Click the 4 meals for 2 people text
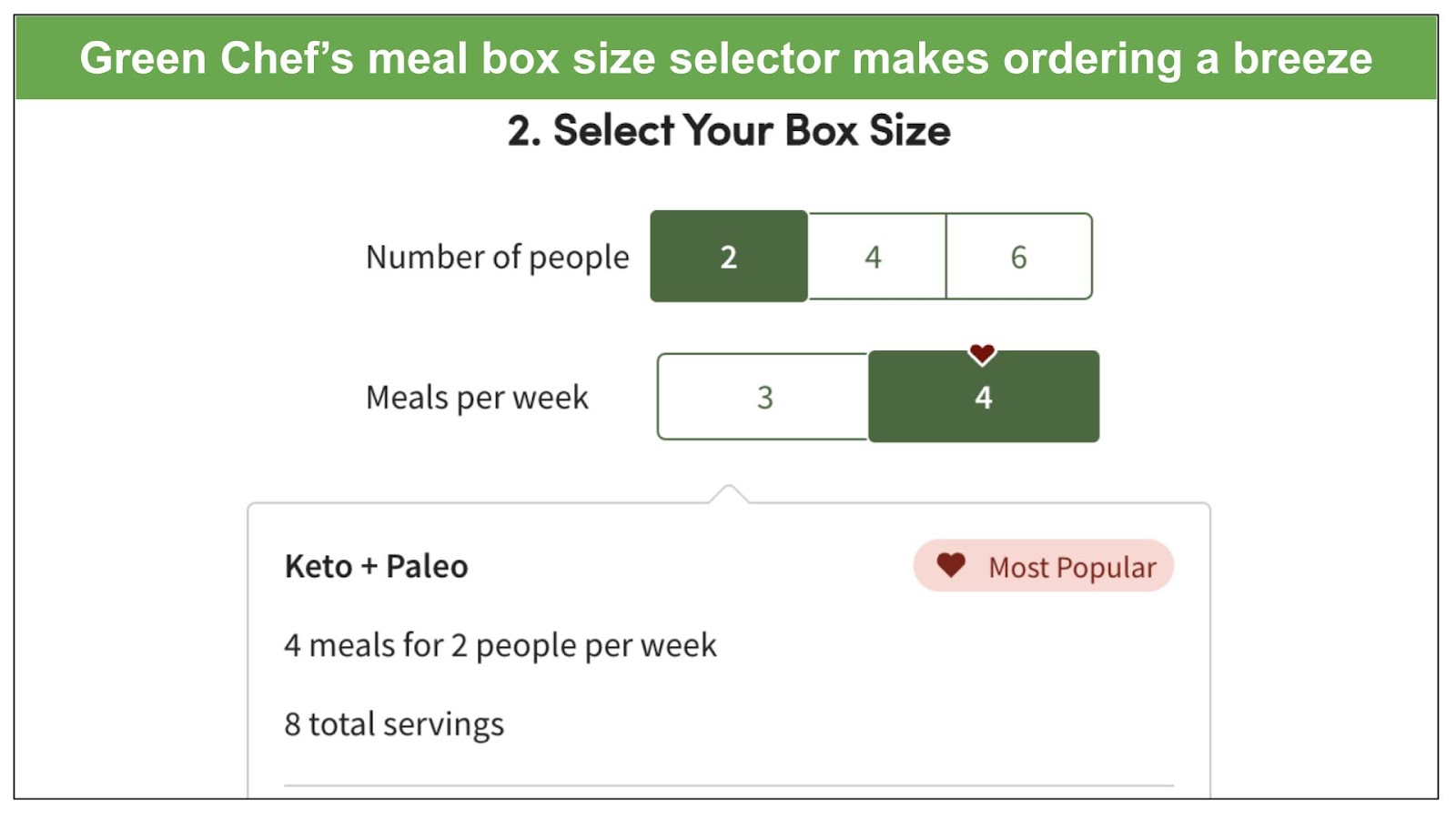1456x819 pixels. (500, 646)
